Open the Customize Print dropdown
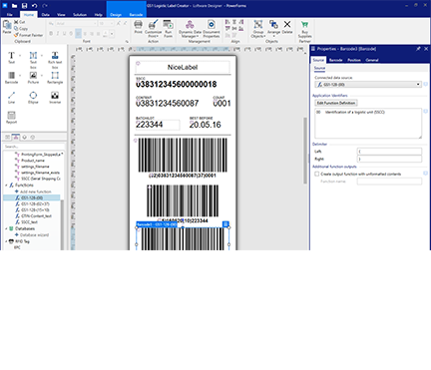Screen dimensions: 431x370 click(x=153, y=29)
